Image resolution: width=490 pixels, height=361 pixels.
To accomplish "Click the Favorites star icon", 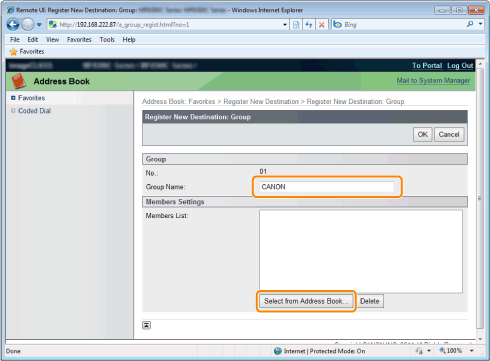I will point(13,52).
